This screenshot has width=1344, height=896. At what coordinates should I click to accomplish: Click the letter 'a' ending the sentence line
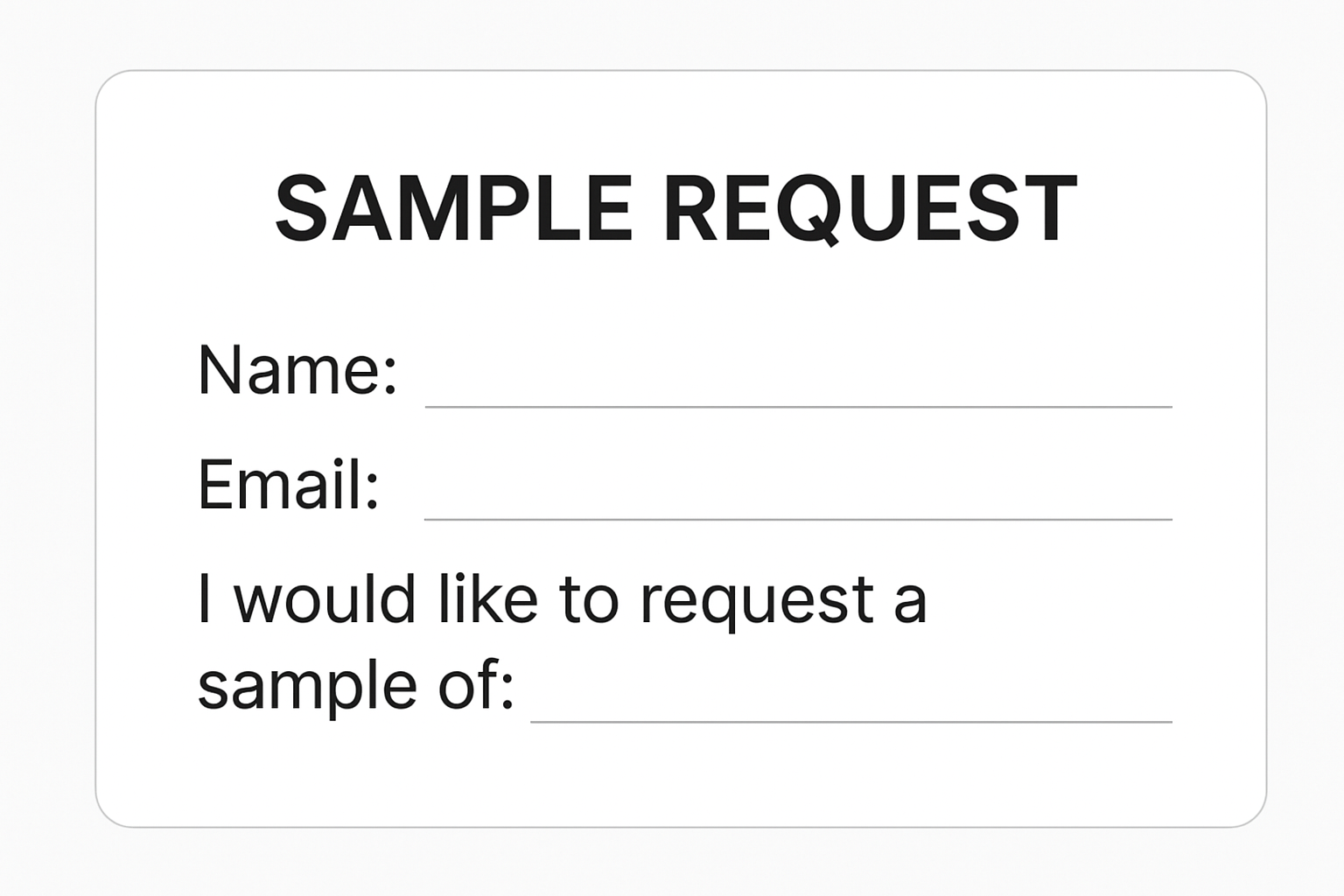(x=910, y=604)
